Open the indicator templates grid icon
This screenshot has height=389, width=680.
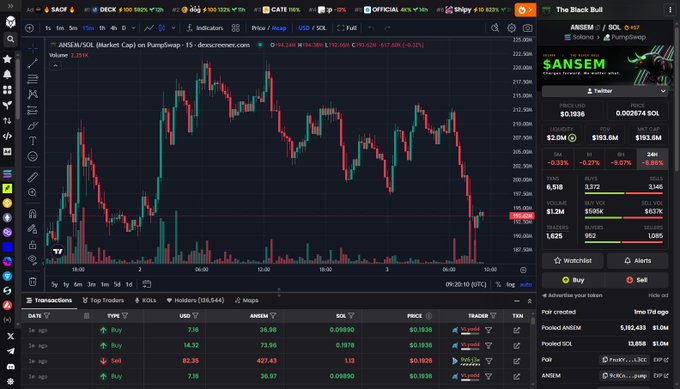pyautogui.click(x=235, y=28)
